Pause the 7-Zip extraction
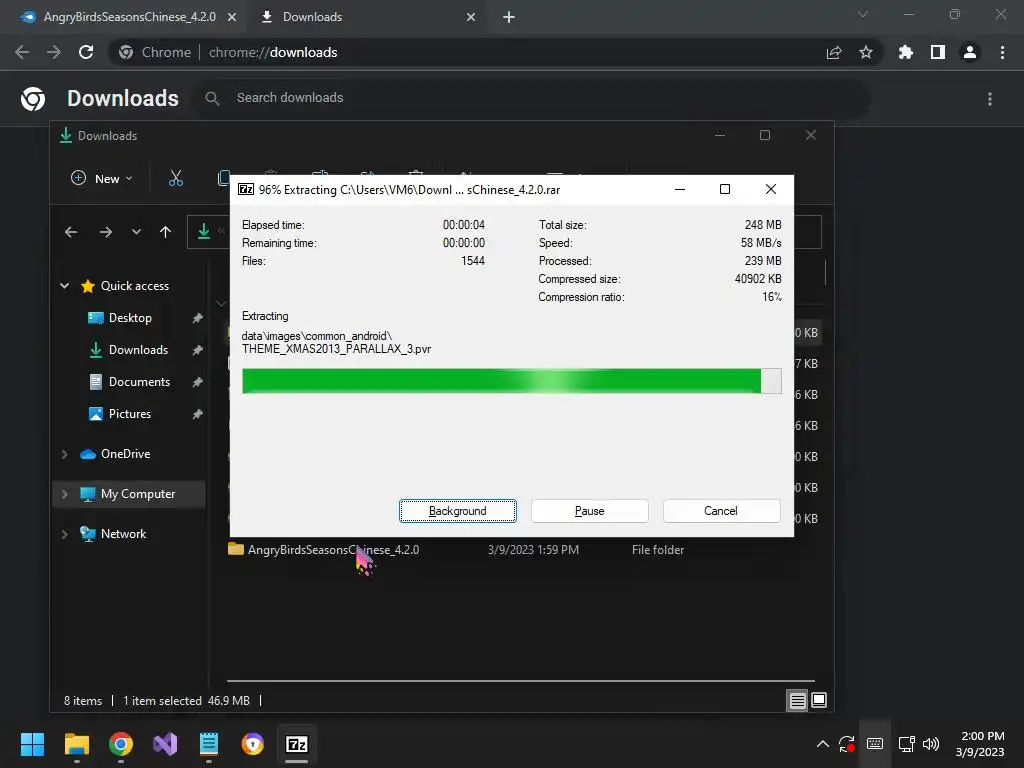Viewport: 1024px width, 768px height. click(x=589, y=511)
